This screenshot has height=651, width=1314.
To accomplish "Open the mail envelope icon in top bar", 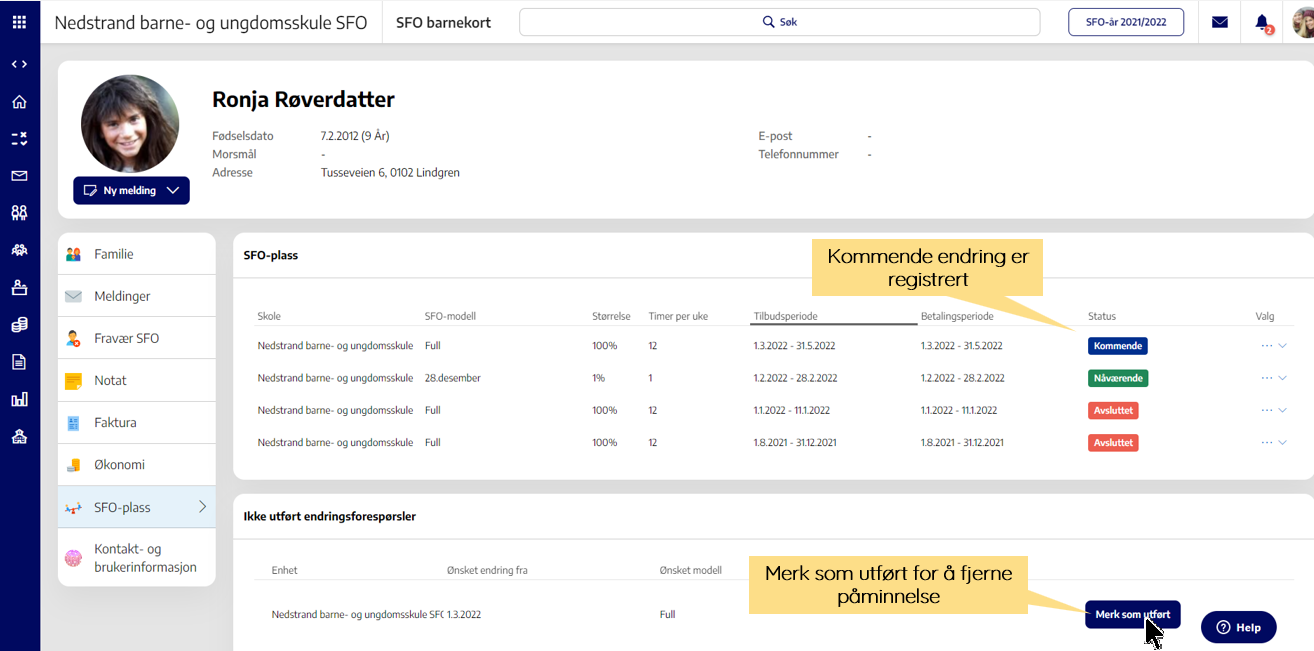I will tap(1220, 21).
